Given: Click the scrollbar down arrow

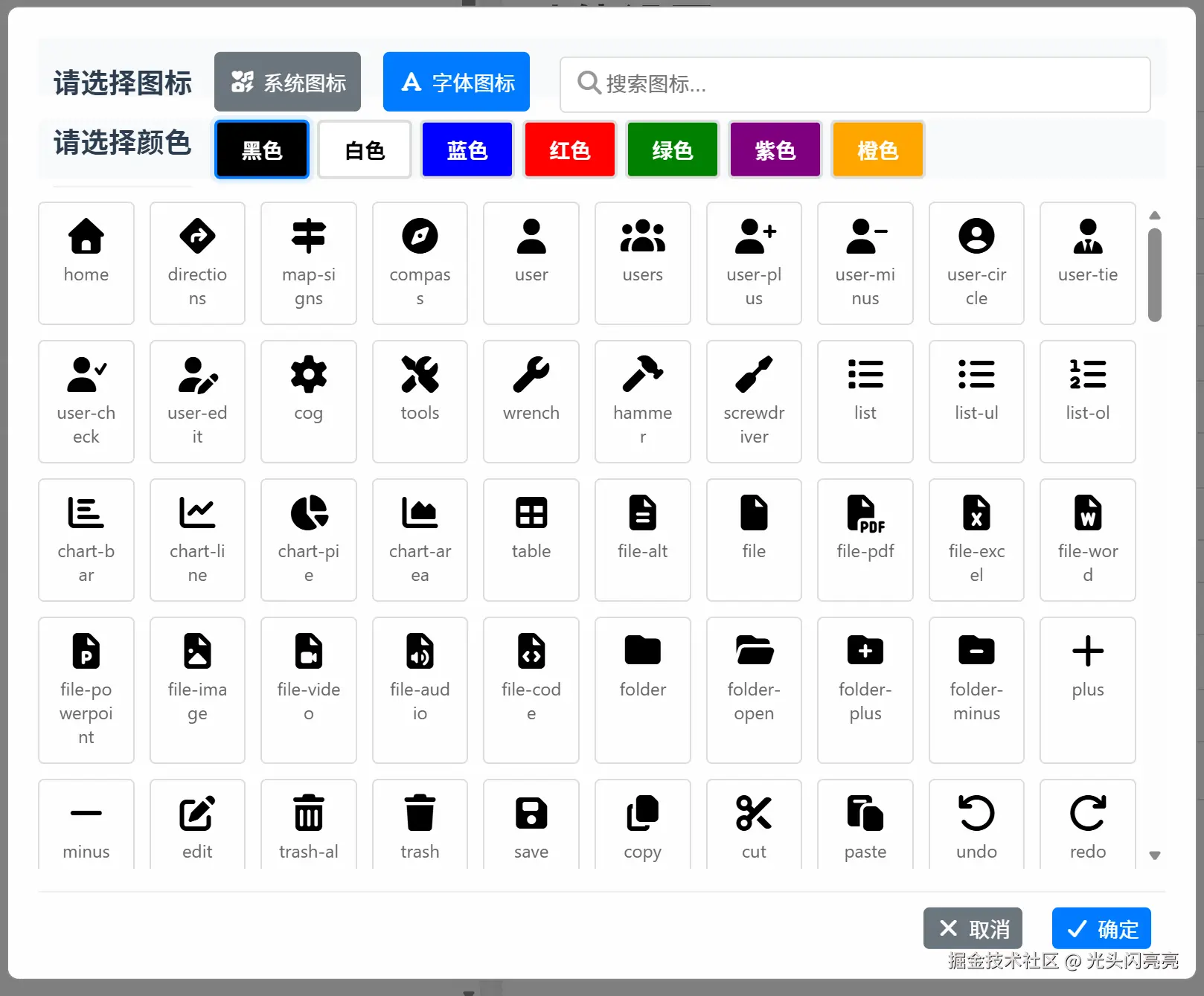Looking at the screenshot, I should point(1155,855).
